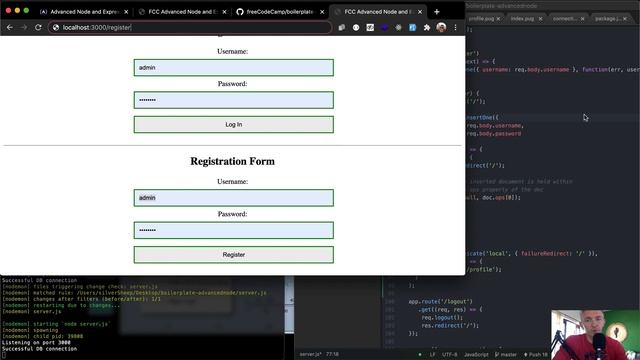Click the site info globe icon
640x360 pixels.
click(56, 27)
